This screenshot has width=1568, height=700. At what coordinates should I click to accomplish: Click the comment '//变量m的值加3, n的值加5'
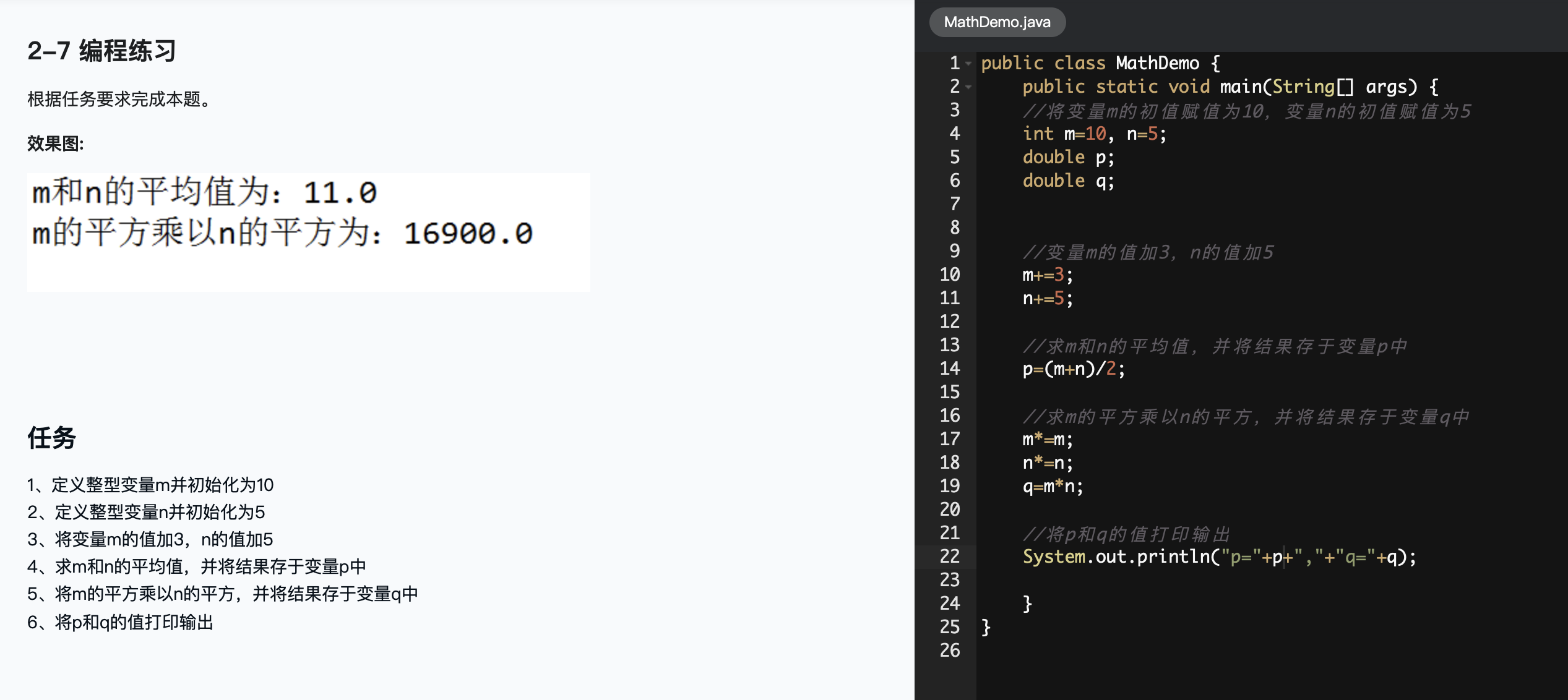1148,251
